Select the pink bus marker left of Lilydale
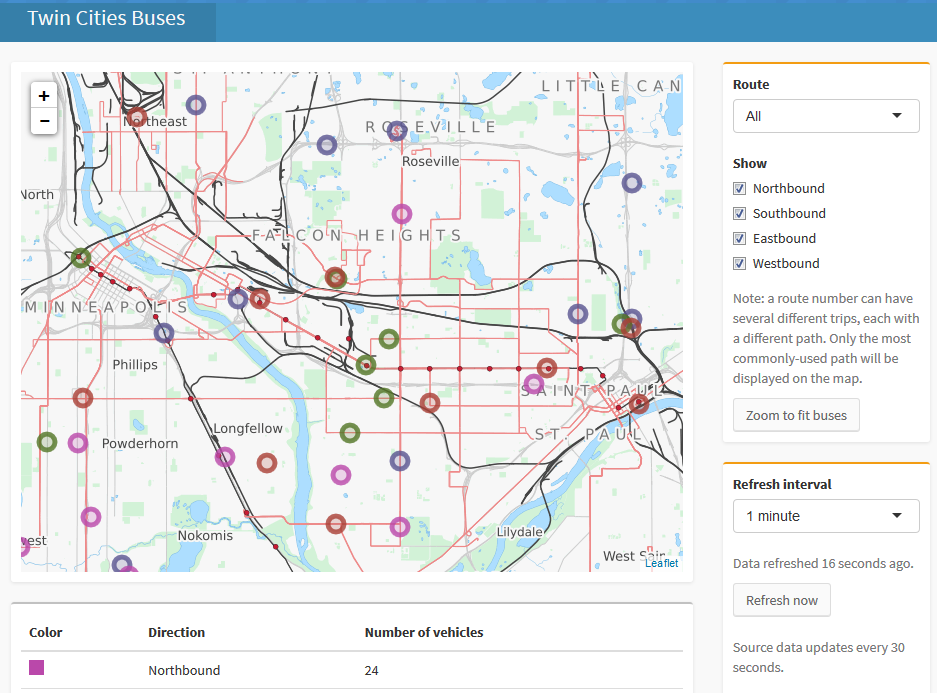937x693 pixels. [400, 526]
